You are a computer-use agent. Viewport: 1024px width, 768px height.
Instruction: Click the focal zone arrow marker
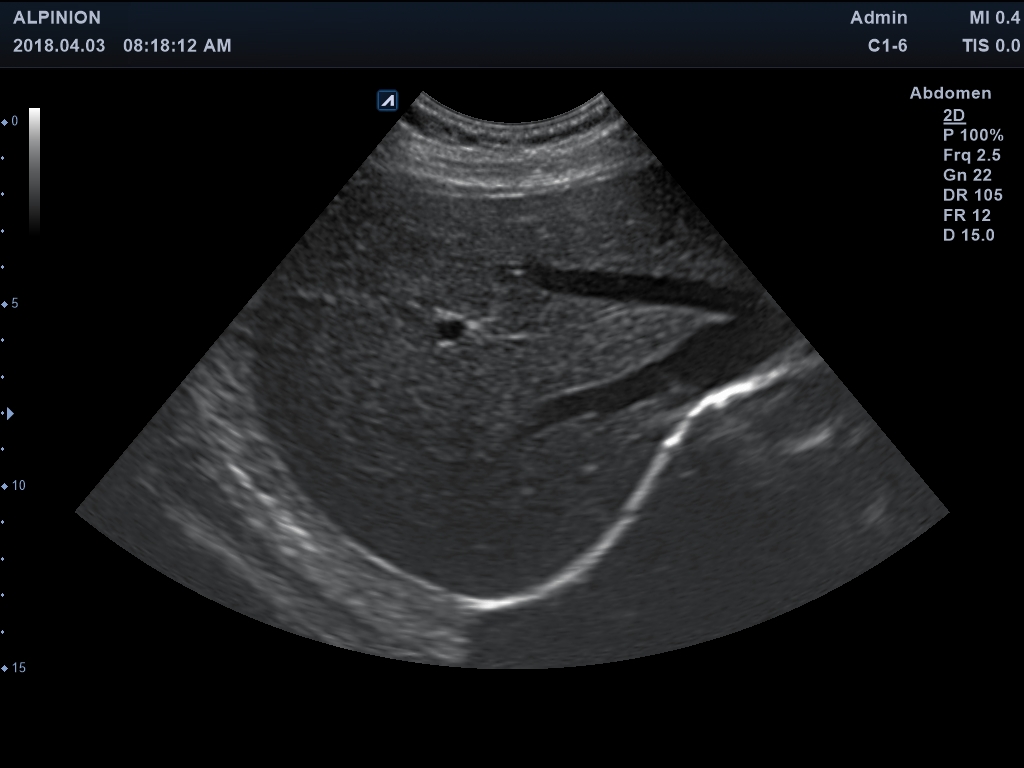pyautogui.click(x=10, y=413)
